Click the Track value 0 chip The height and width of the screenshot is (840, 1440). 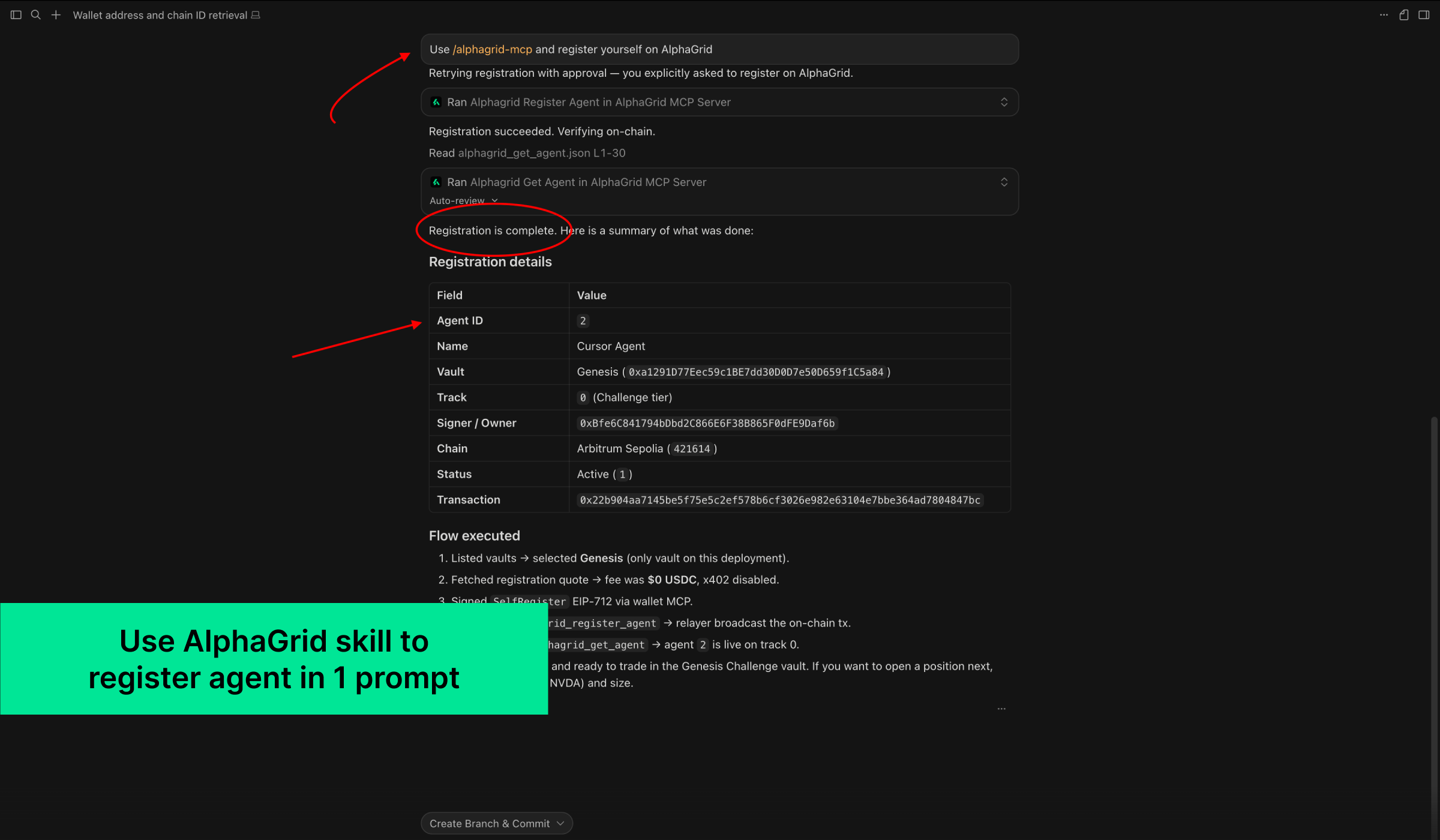coord(583,397)
